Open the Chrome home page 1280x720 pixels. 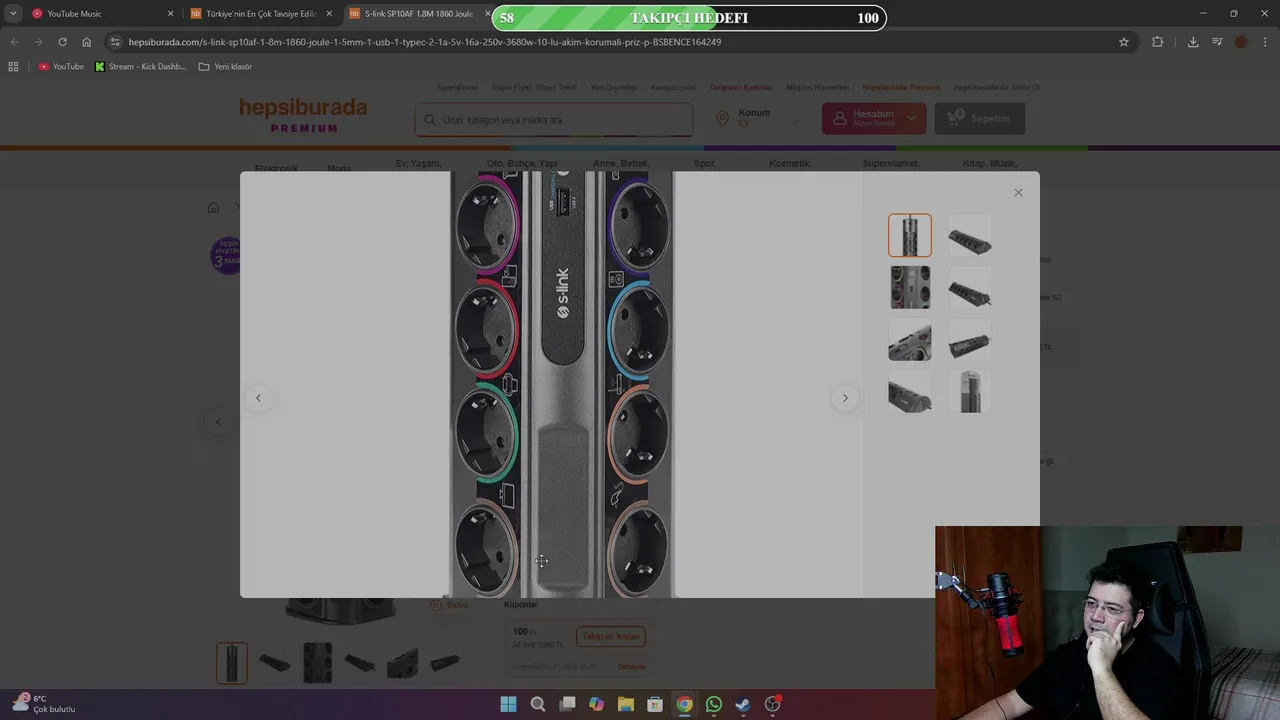86,42
